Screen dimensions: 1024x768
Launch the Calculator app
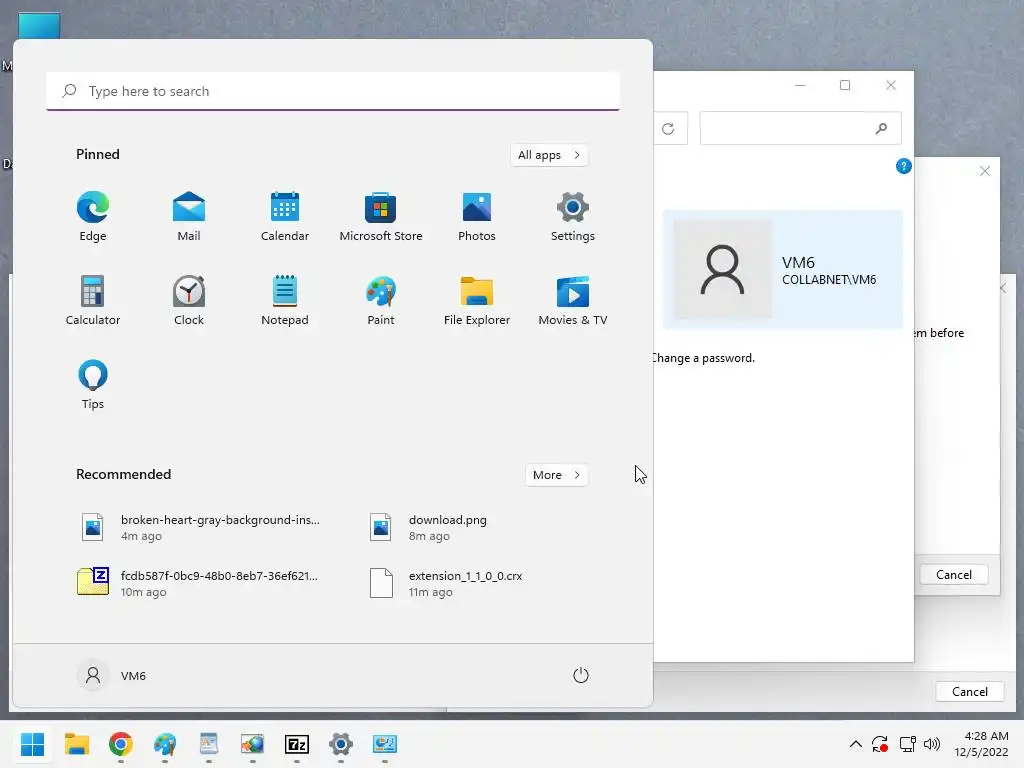(93, 301)
